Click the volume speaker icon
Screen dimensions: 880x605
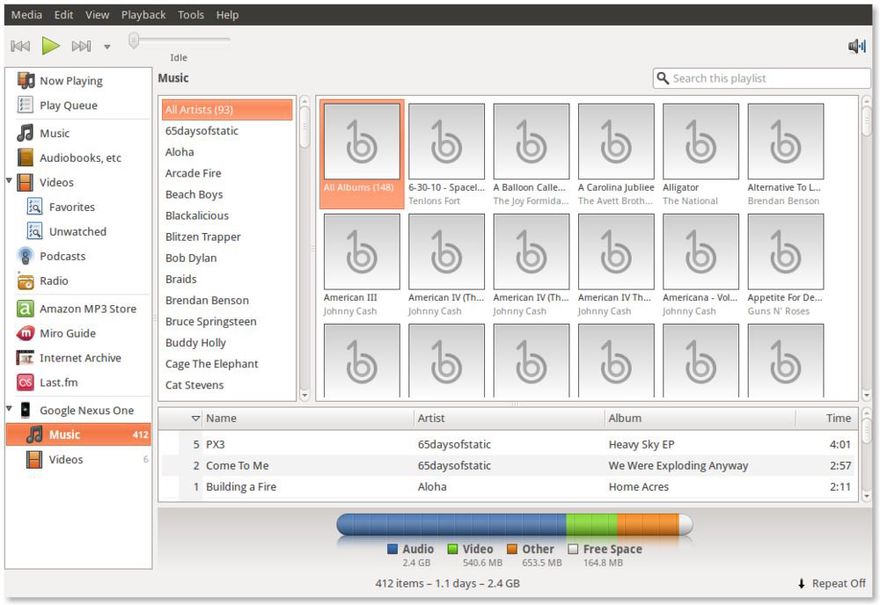[x=857, y=46]
